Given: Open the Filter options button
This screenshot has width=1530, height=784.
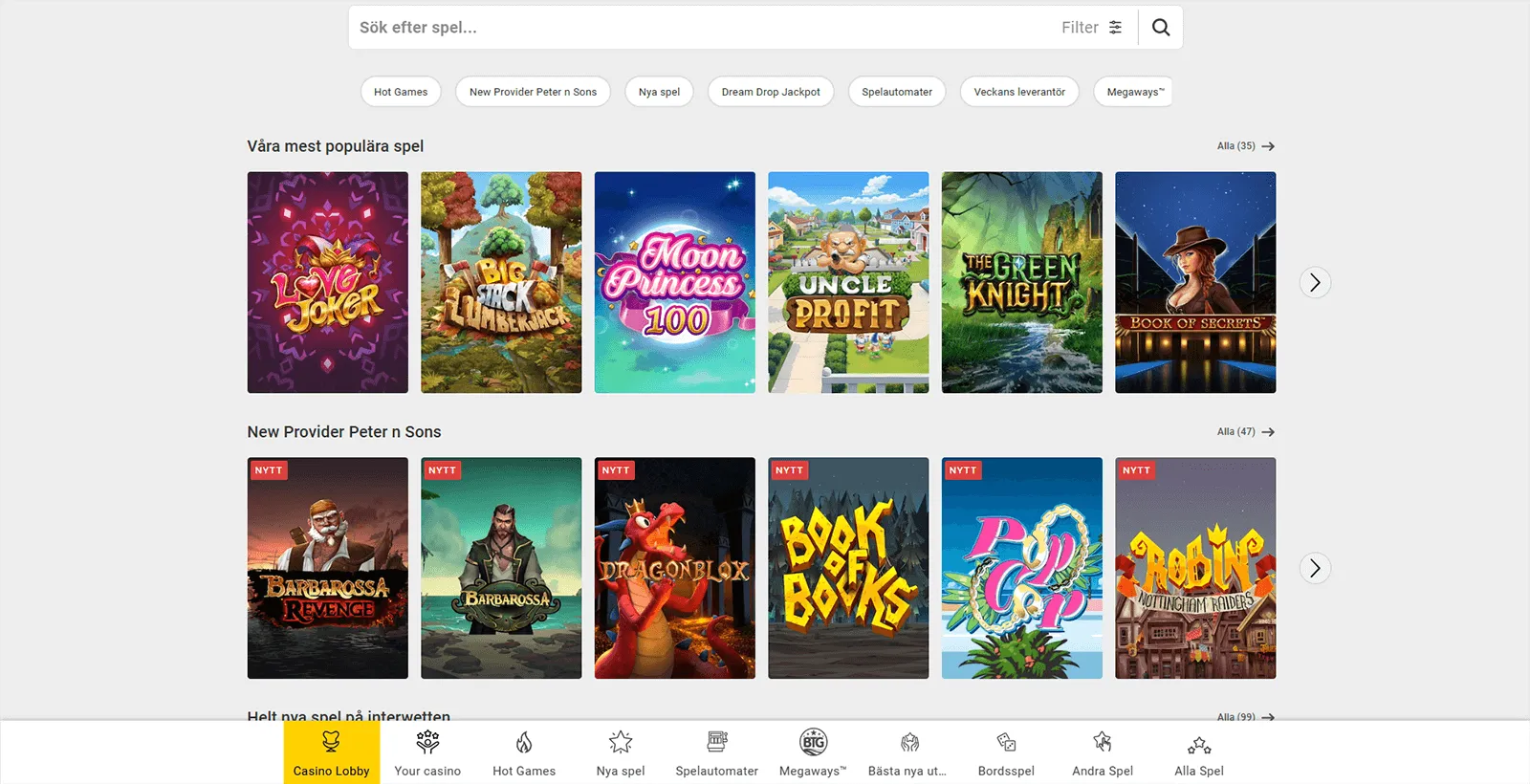Looking at the screenshot, I should tap(1092, 28).
